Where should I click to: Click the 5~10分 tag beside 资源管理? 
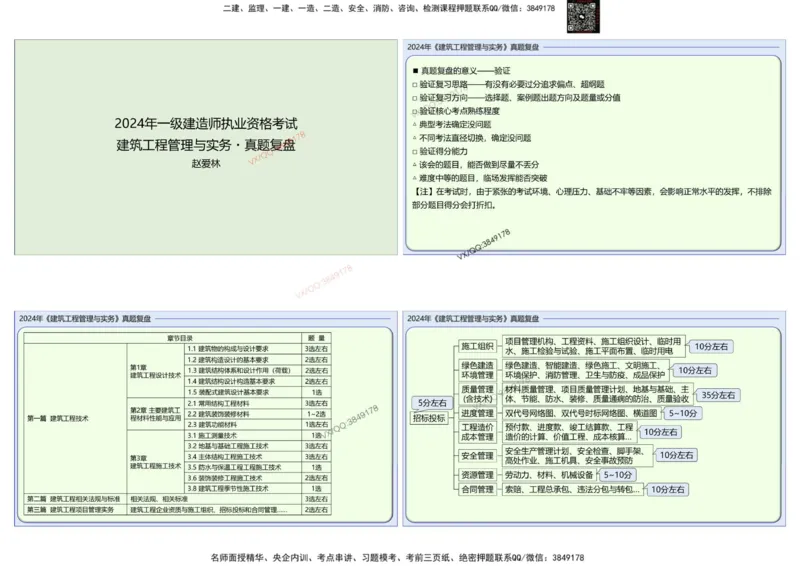pos(617,475)
